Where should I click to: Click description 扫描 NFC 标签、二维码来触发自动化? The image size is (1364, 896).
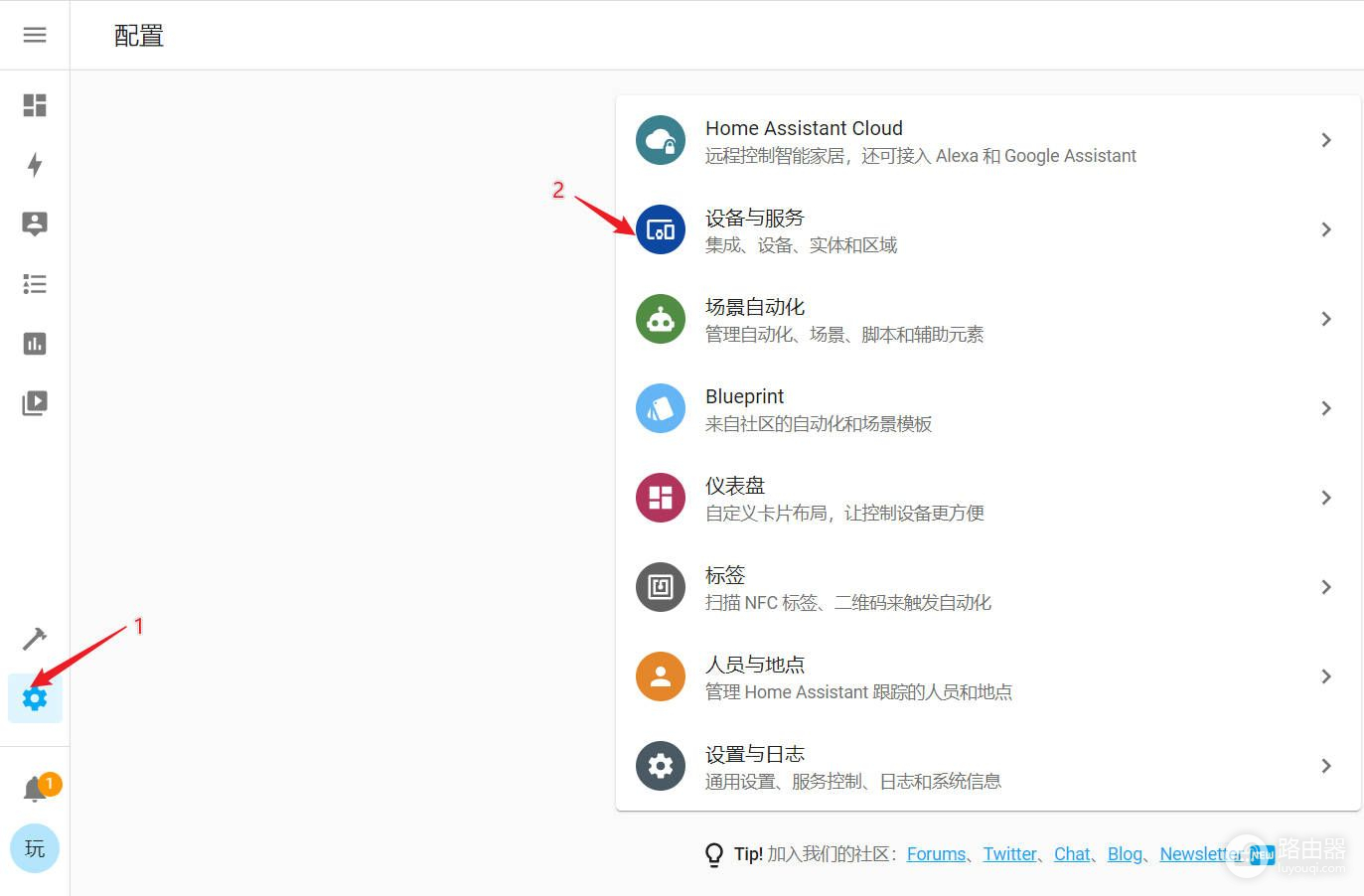pyautogui.click(x=848, y=603)
